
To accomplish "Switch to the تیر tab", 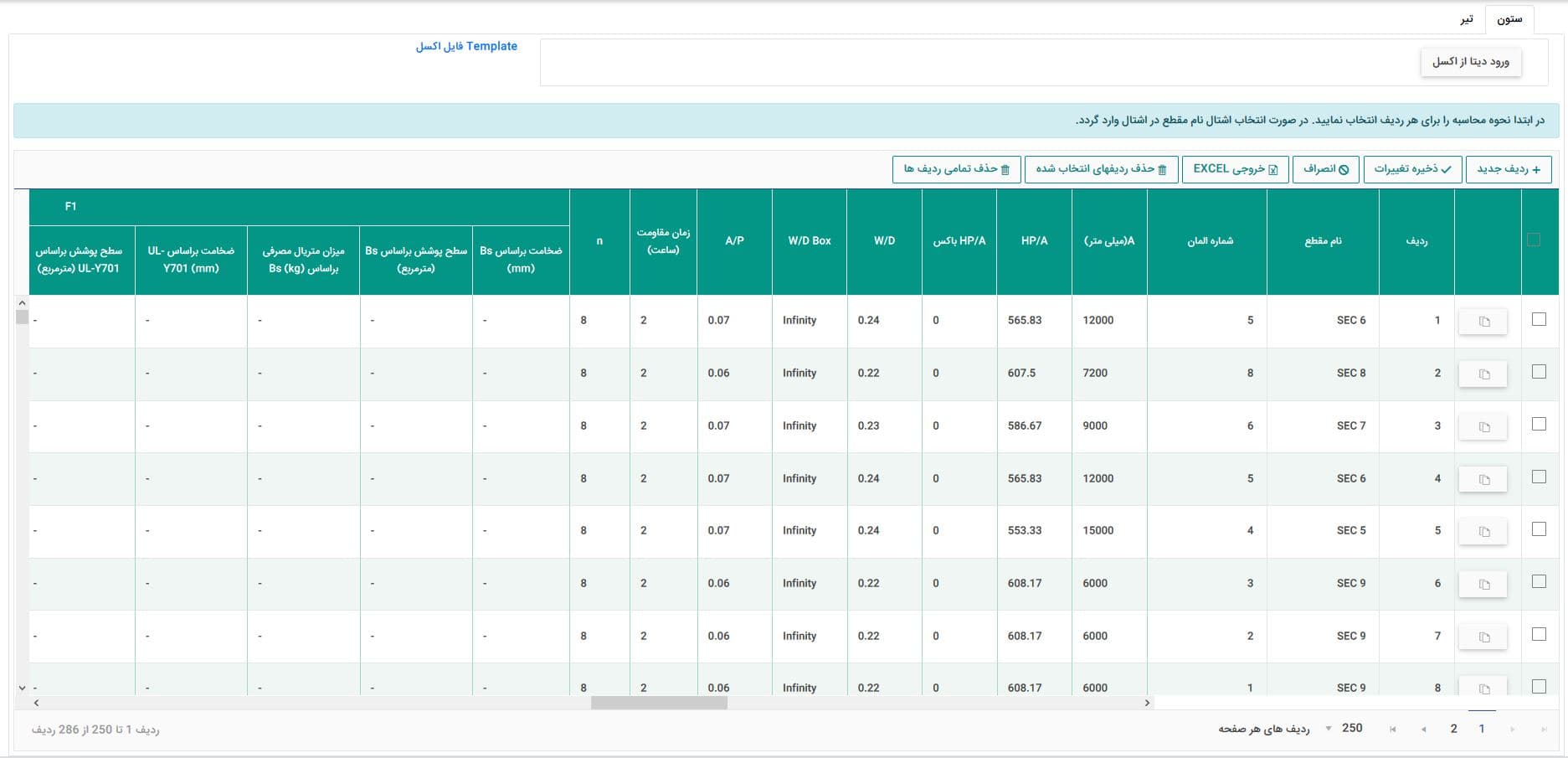I will pos(1466,19).
